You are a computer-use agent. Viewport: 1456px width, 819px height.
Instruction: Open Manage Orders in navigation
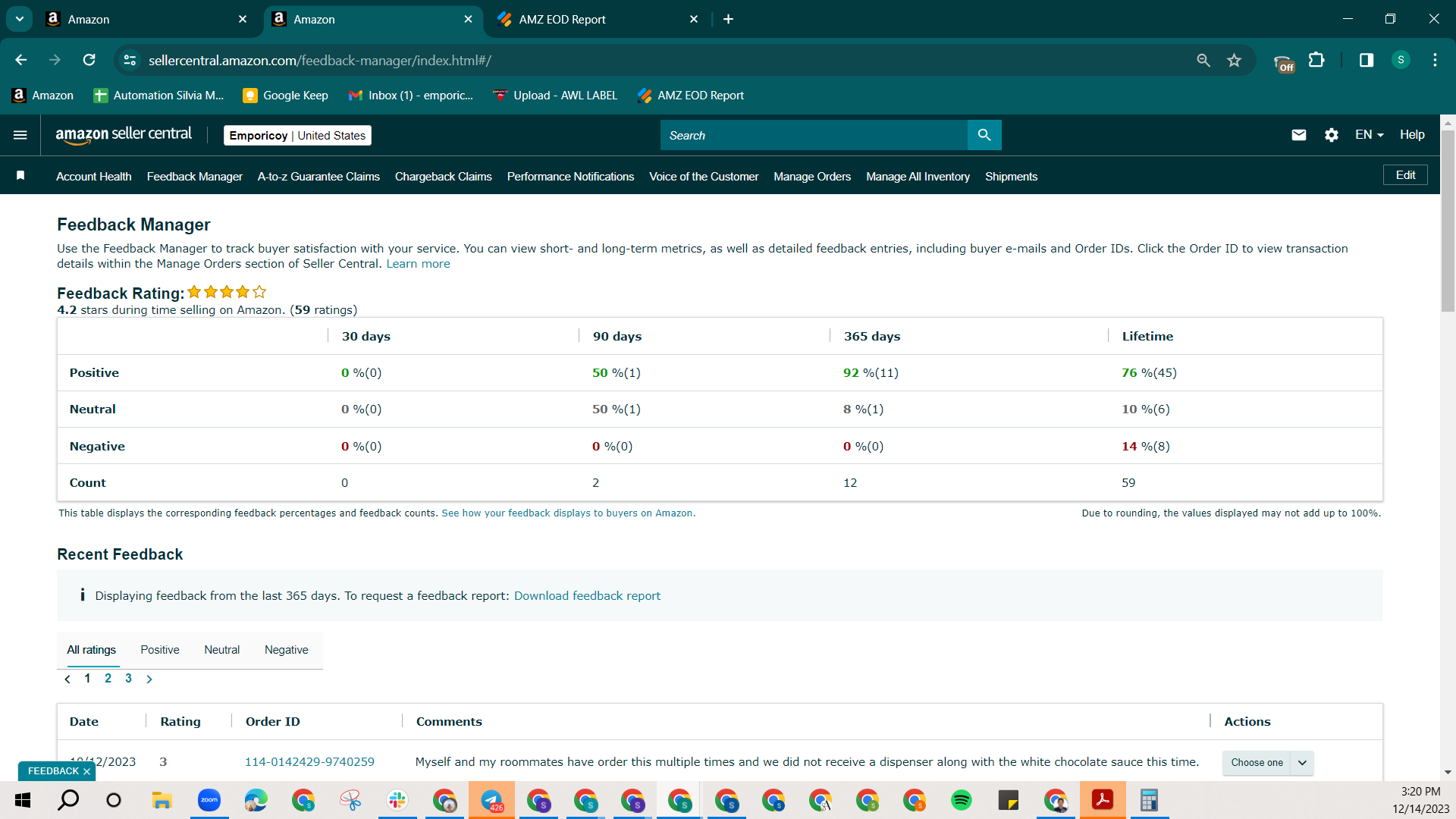(x=812, y=176)
